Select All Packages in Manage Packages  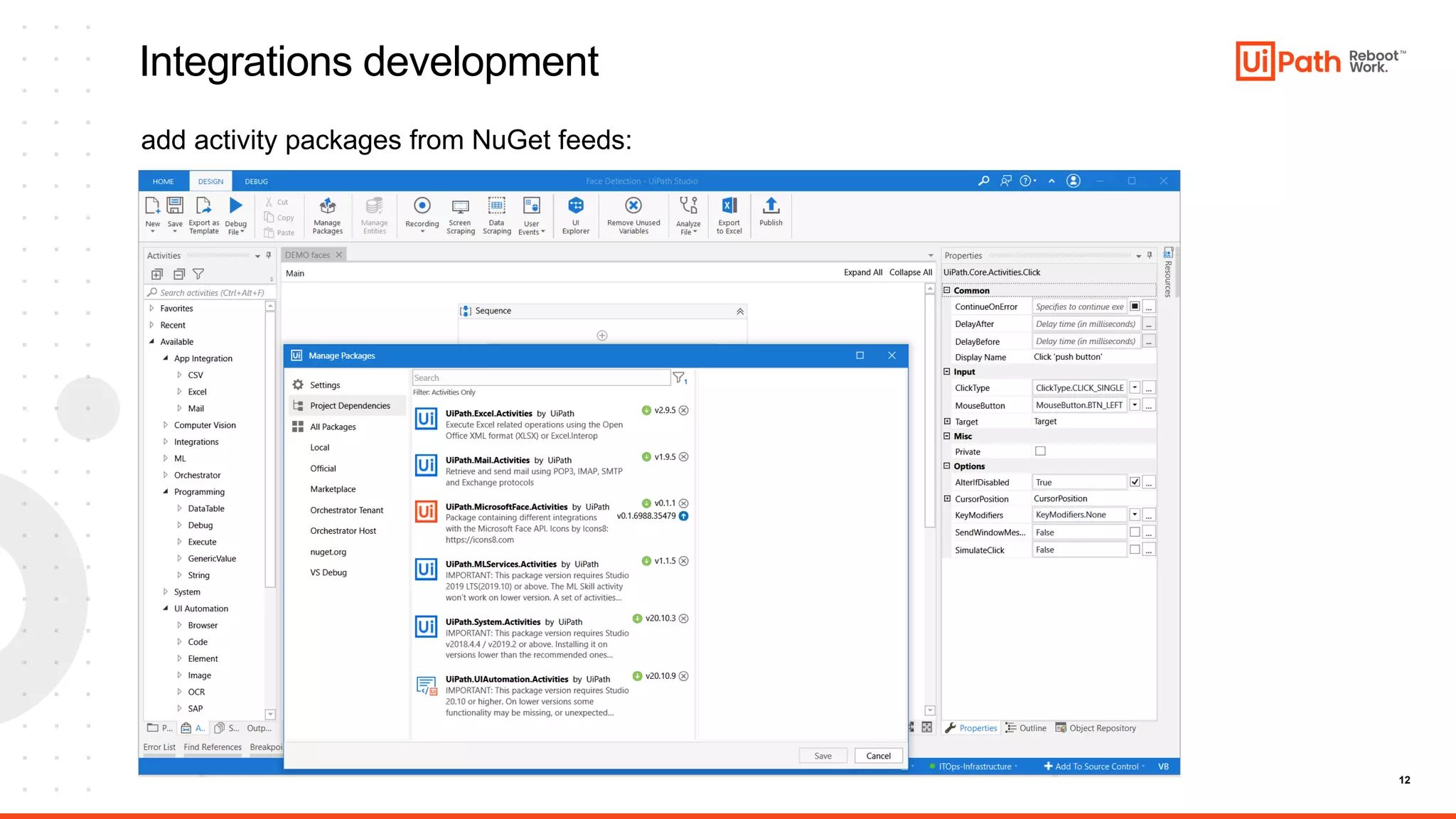tap(333, 427)
